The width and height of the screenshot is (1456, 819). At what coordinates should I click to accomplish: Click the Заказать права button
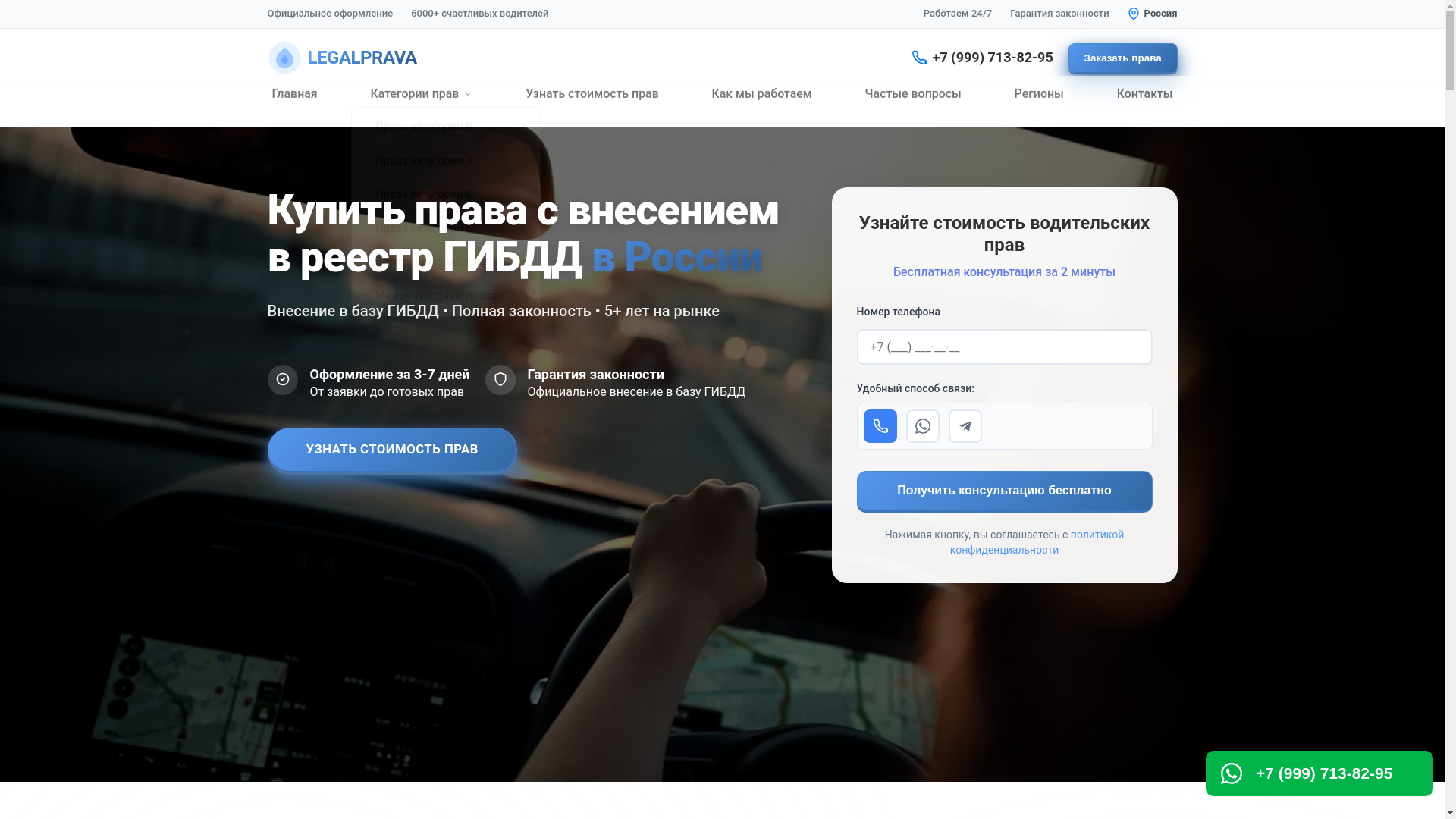coord(1122,58)
